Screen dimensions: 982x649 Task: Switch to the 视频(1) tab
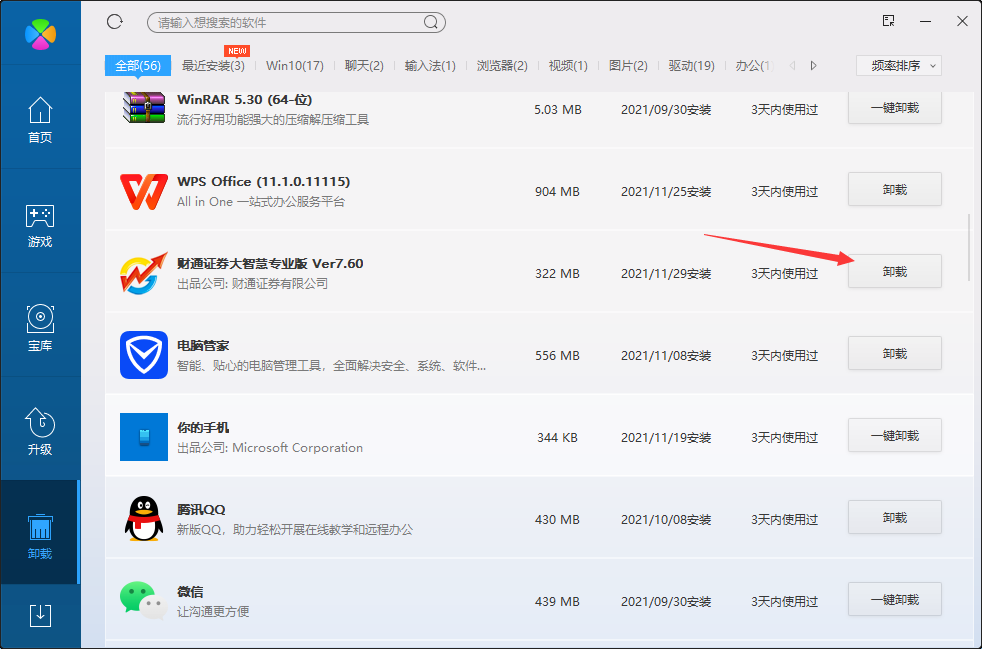tap(568, 66)
